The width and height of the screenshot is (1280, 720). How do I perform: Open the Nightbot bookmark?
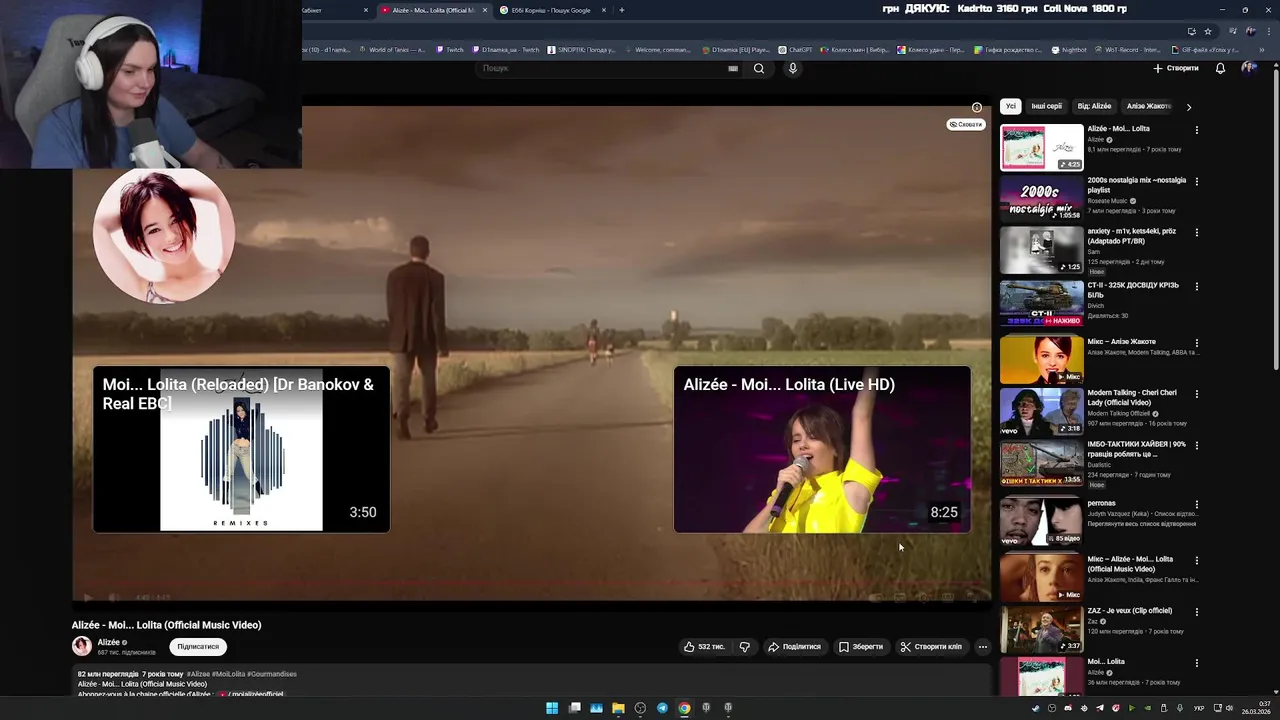coord(1069,49)
